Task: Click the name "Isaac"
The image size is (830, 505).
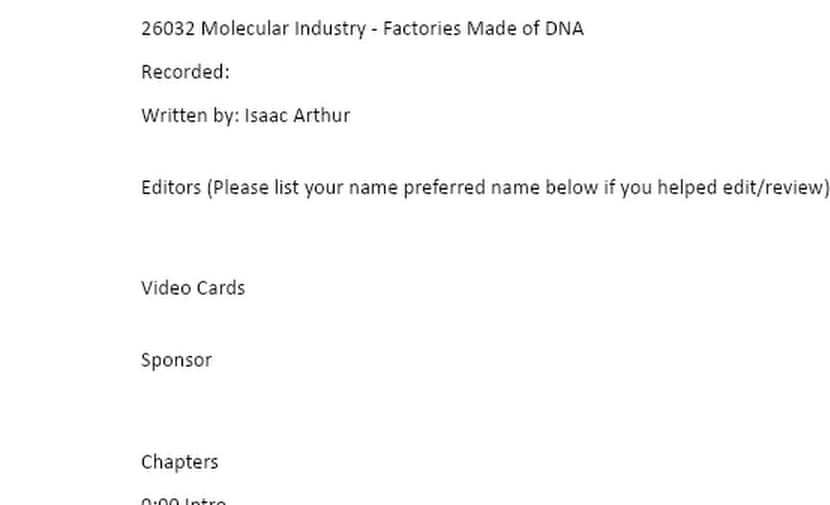Action: point(265,115)
